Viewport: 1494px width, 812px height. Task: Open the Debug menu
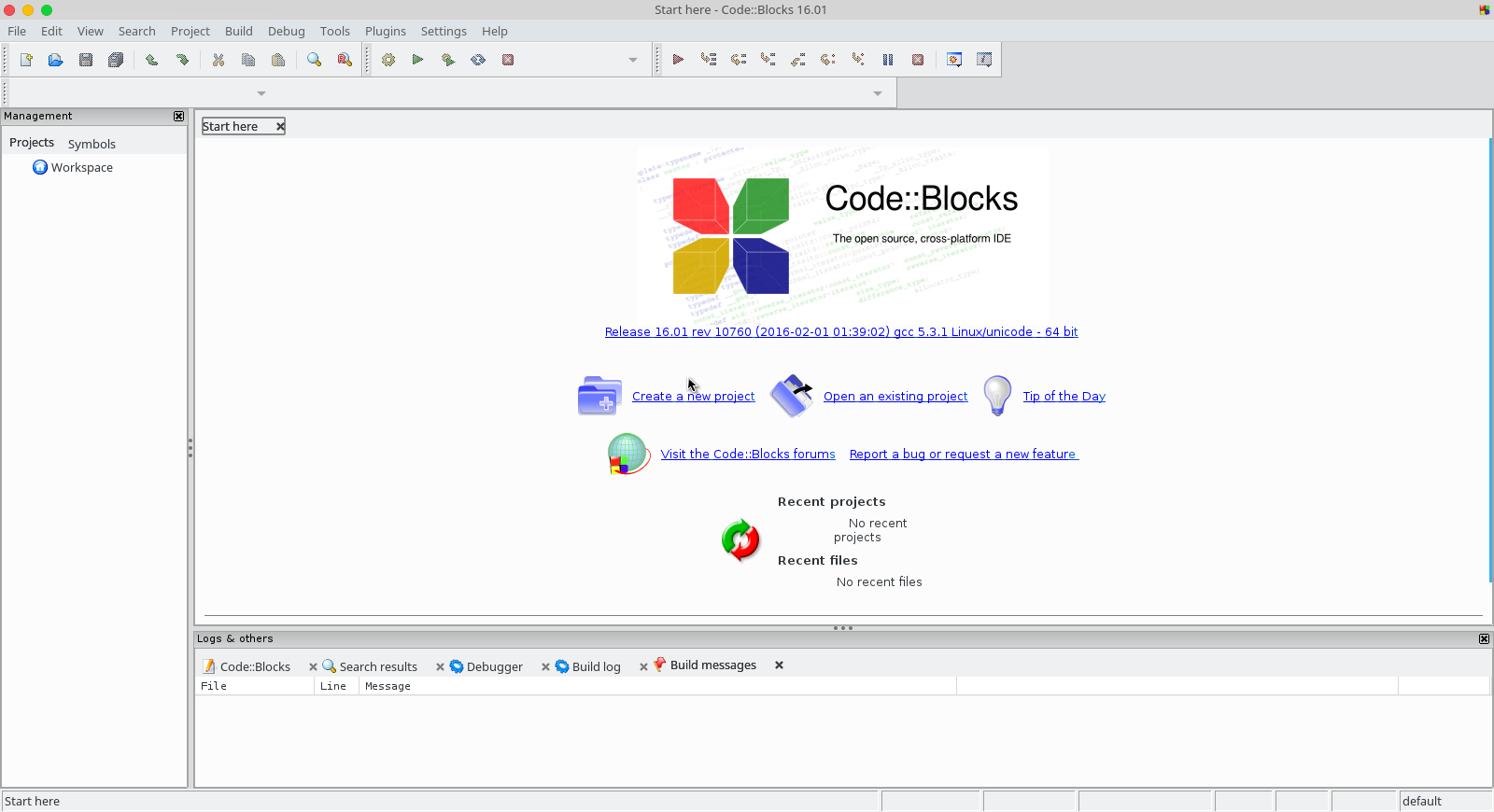point(287,31)
